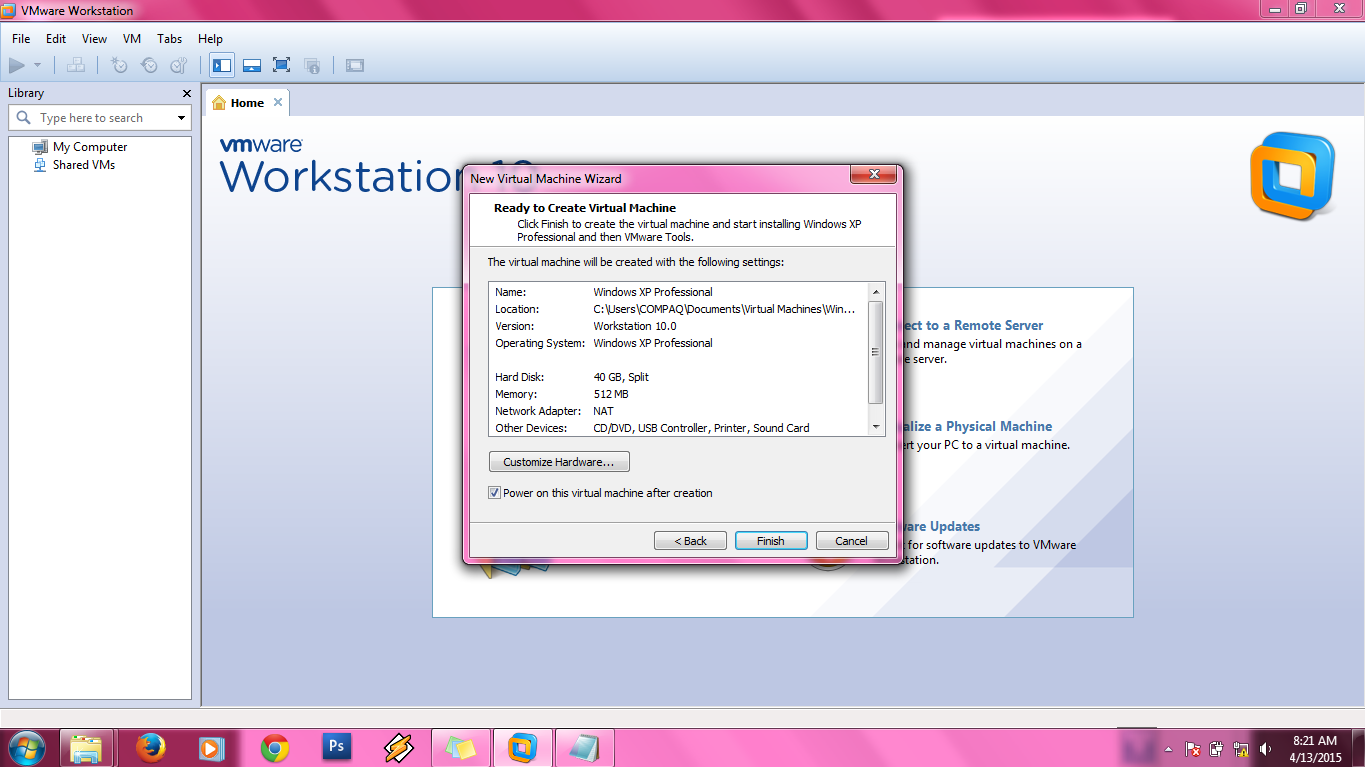Expand the Library search filter dropdown
The image size is (1365, 767).
coord(181,118)
